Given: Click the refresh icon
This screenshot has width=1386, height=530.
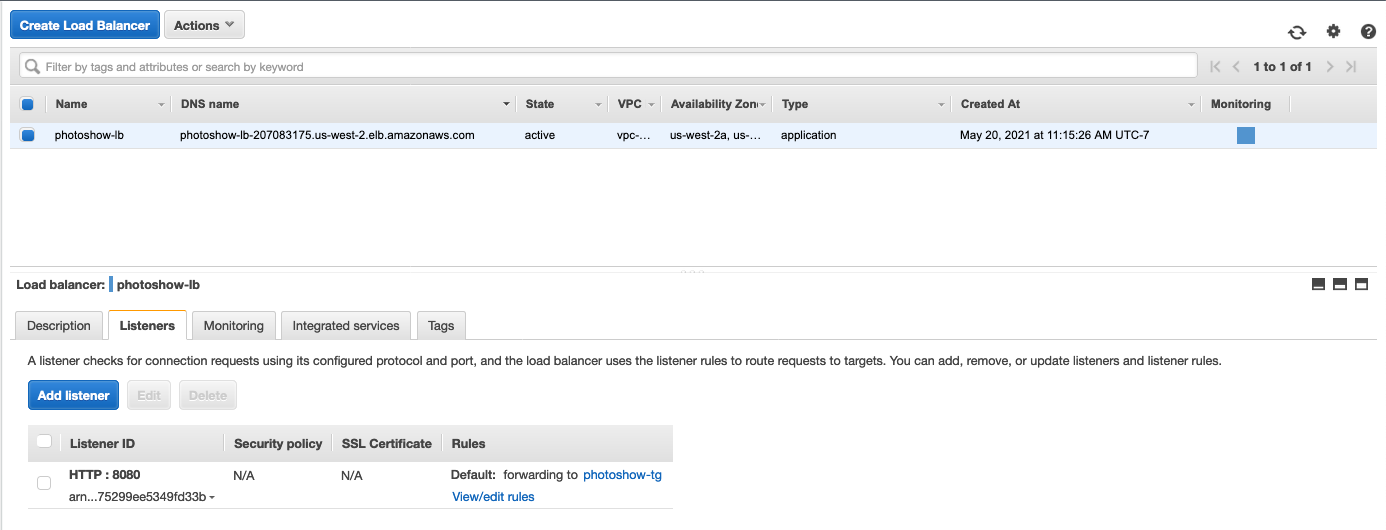Looking at the screenshot, I should pos(1297,32).
